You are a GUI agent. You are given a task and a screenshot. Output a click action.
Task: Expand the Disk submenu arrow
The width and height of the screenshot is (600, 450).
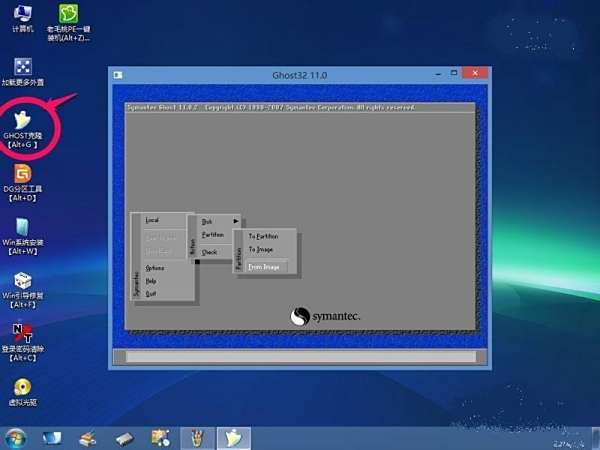(236, 221)
